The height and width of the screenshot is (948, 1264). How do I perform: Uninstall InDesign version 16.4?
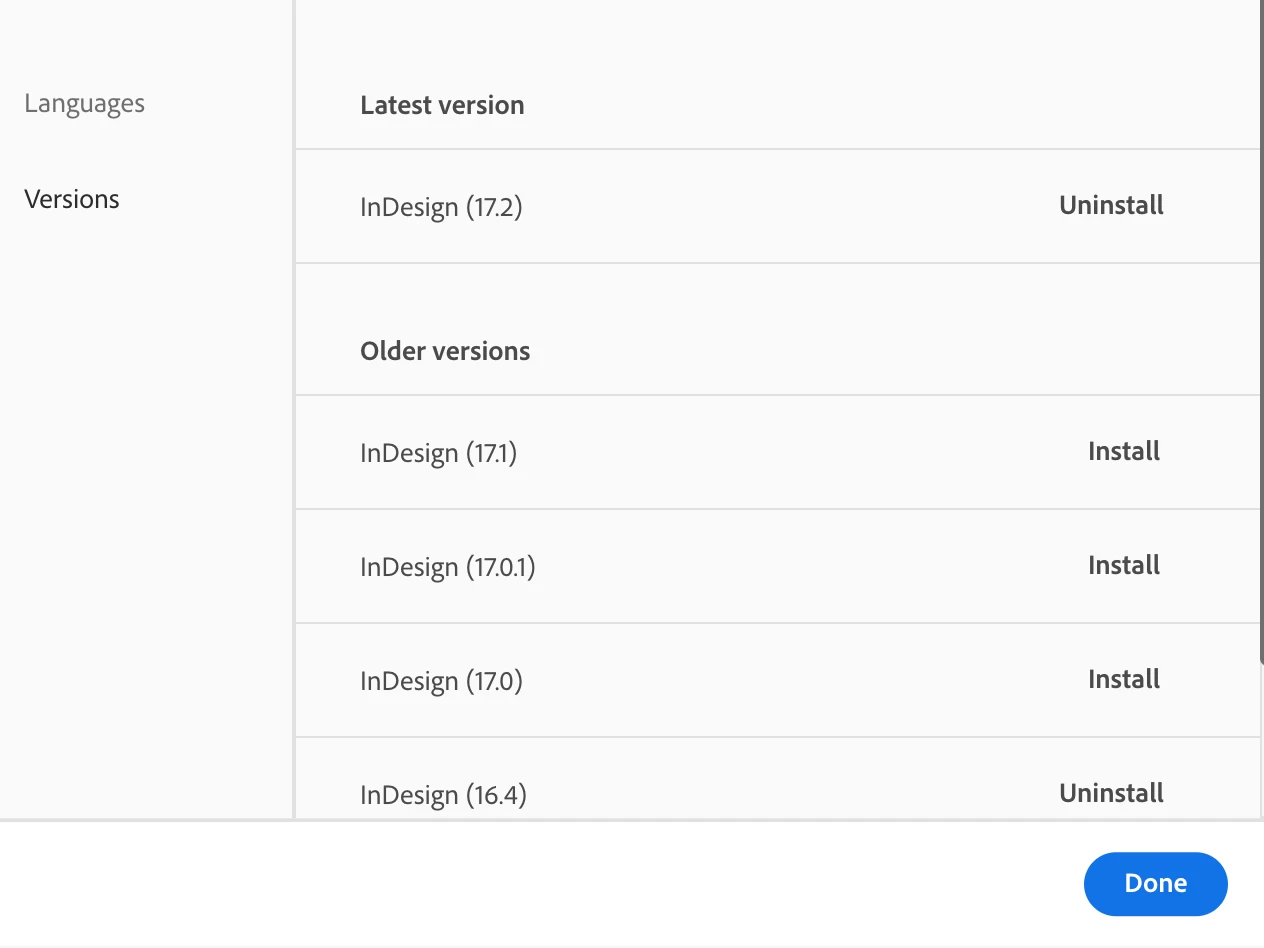(1111, 794)
